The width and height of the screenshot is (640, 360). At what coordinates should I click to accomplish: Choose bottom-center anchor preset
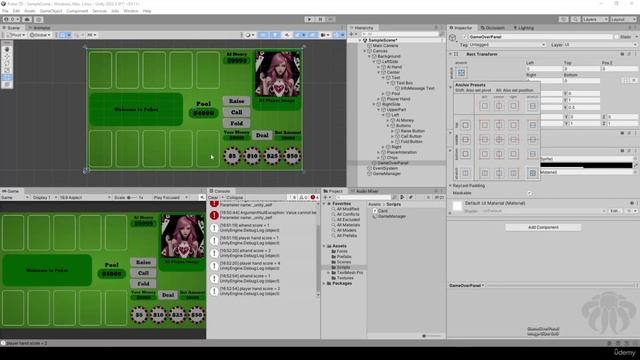[499, 154]
